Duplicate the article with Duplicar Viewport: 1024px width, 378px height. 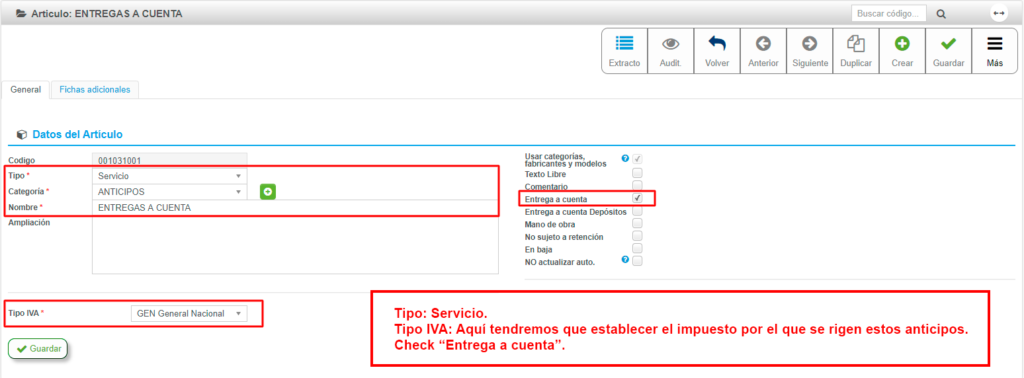(856, 51)
